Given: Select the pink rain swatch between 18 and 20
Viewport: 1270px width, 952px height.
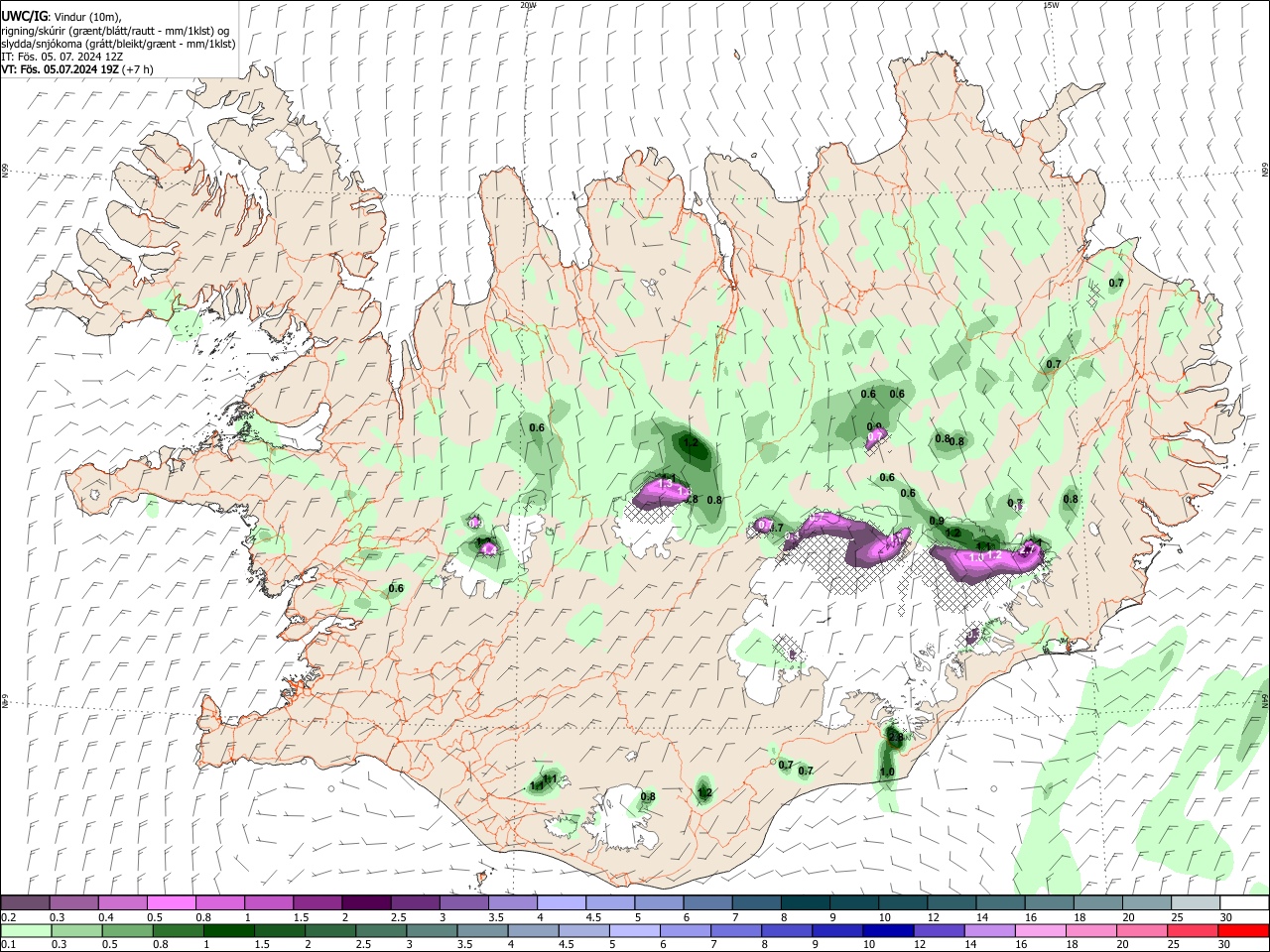Looking at the screenshot, I should coord(1089,930).
